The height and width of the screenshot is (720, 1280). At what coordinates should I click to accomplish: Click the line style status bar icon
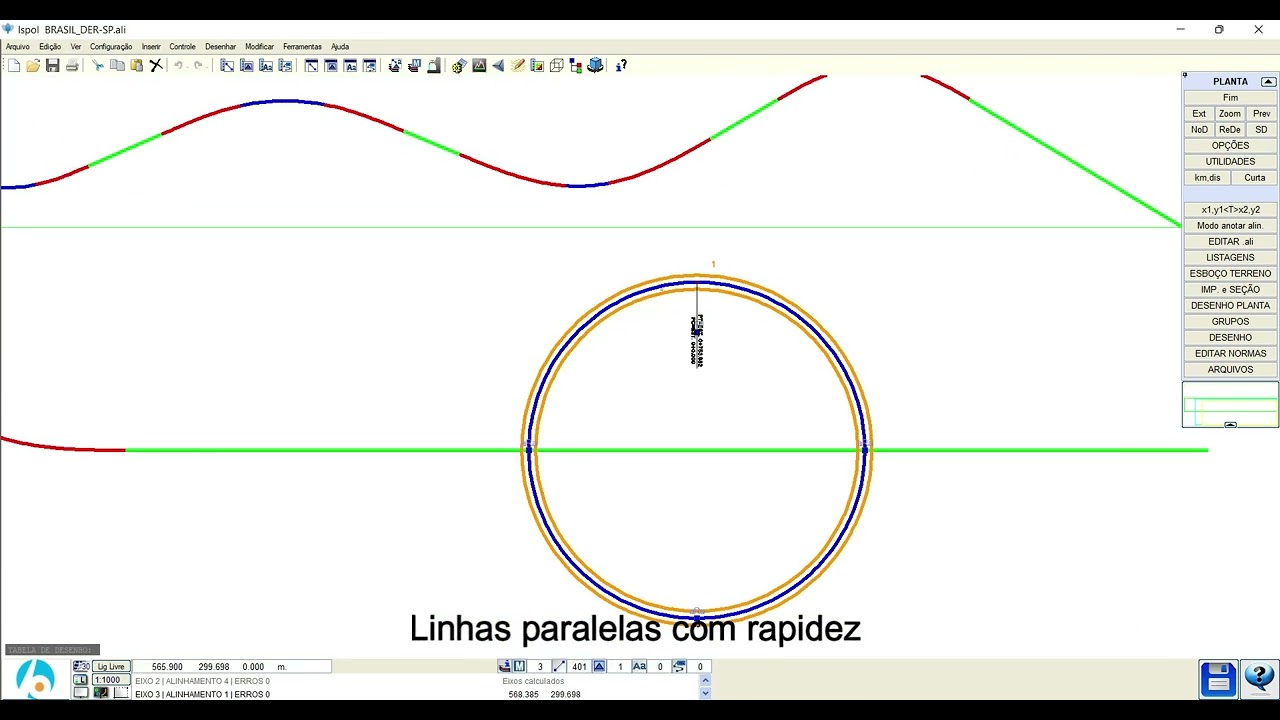pyautogui.click(x=559, y=666)
